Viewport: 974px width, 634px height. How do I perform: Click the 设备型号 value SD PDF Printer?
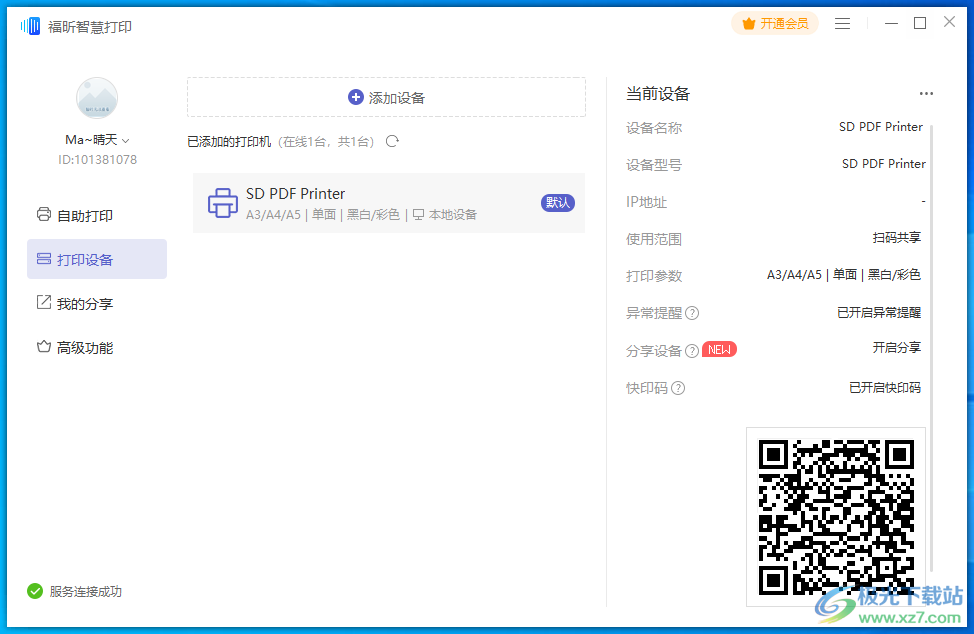coord(883,164)
